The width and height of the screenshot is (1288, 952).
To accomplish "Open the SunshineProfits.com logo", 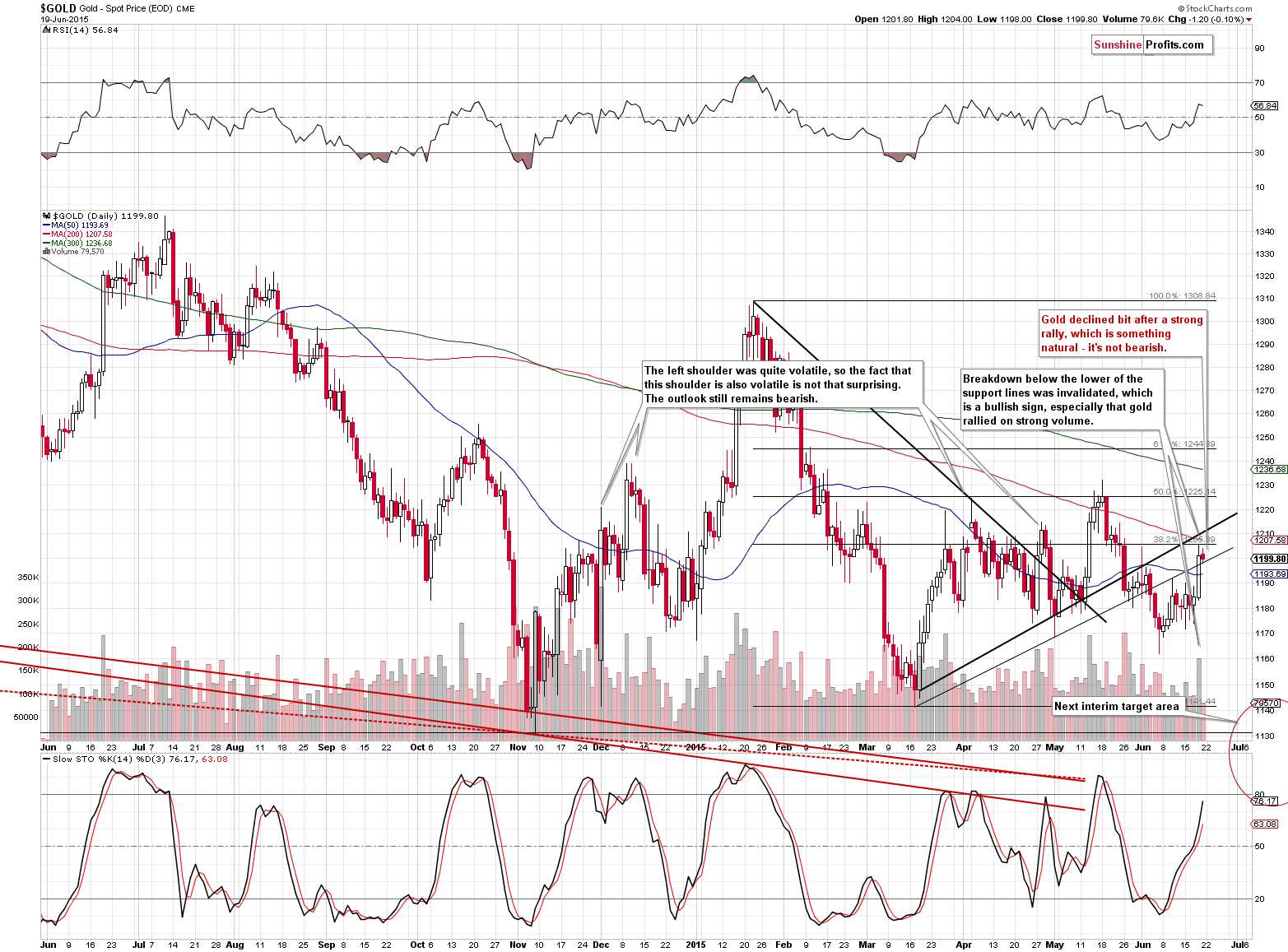I will coord(1152,45).
